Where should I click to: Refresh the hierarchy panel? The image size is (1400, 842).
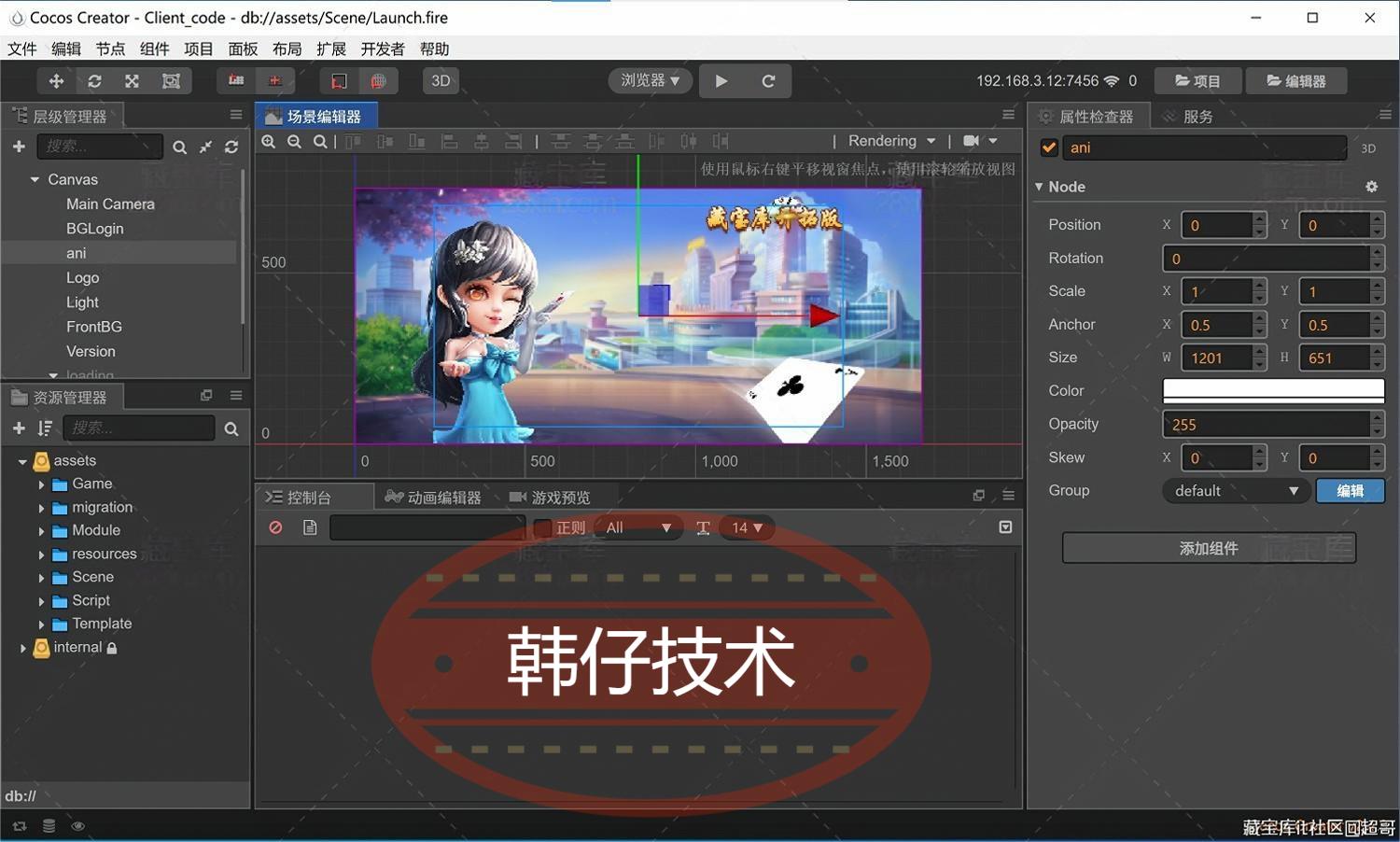pyautogui.click(x=231, y=147)
